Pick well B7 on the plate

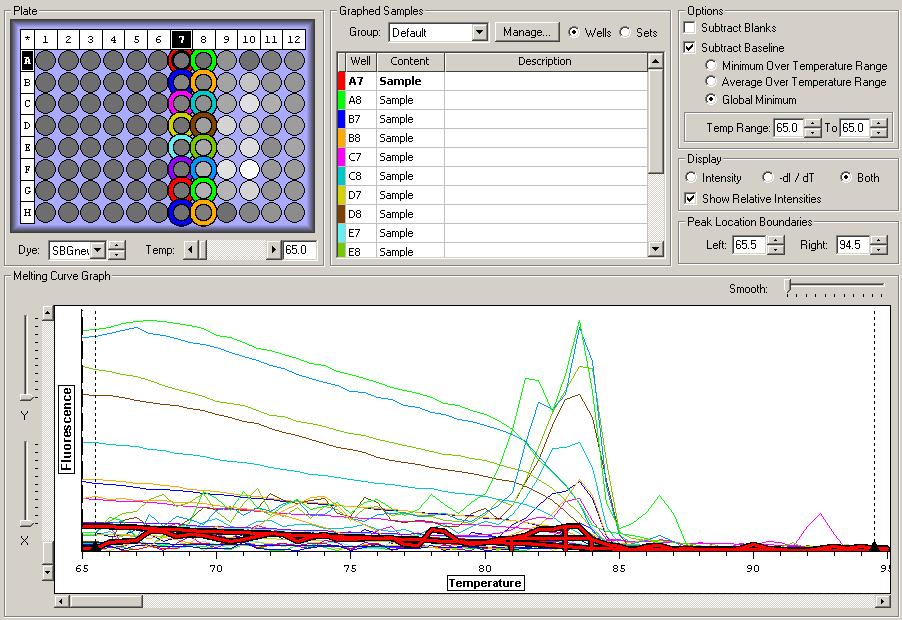pyautogui.click(x=181, y=82)
